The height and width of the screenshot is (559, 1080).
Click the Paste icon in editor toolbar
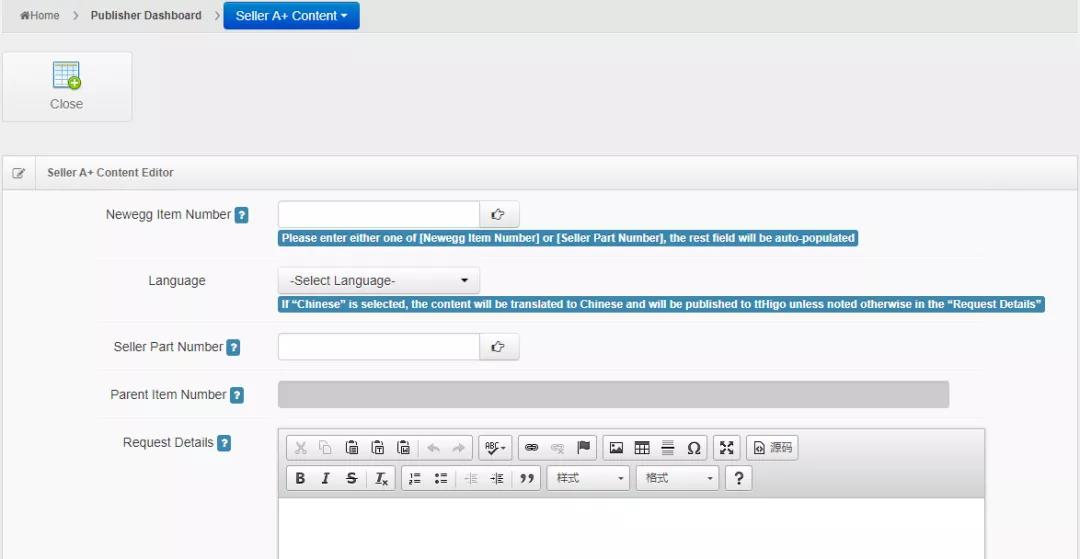(351, 448)
